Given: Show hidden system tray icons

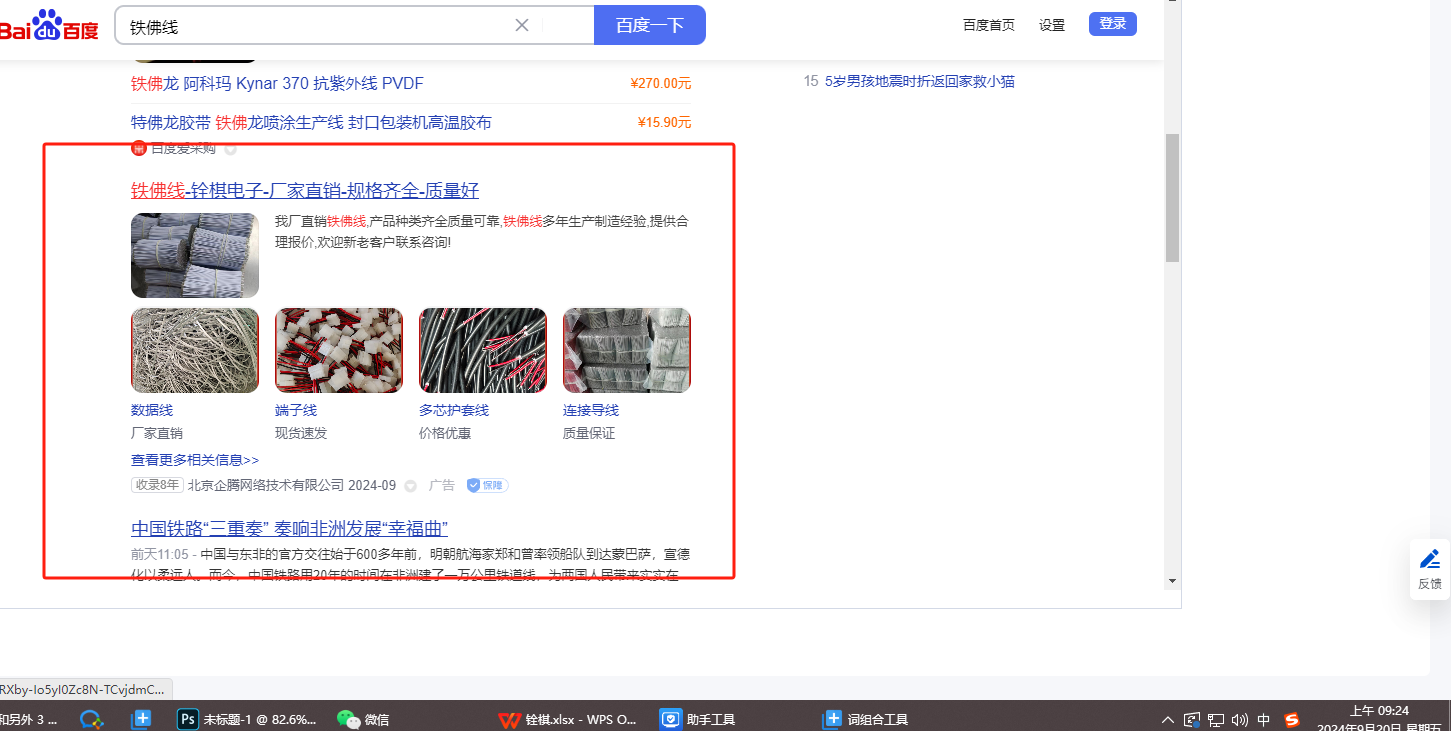Looking at the screenshot, I should click(1167, 719).
